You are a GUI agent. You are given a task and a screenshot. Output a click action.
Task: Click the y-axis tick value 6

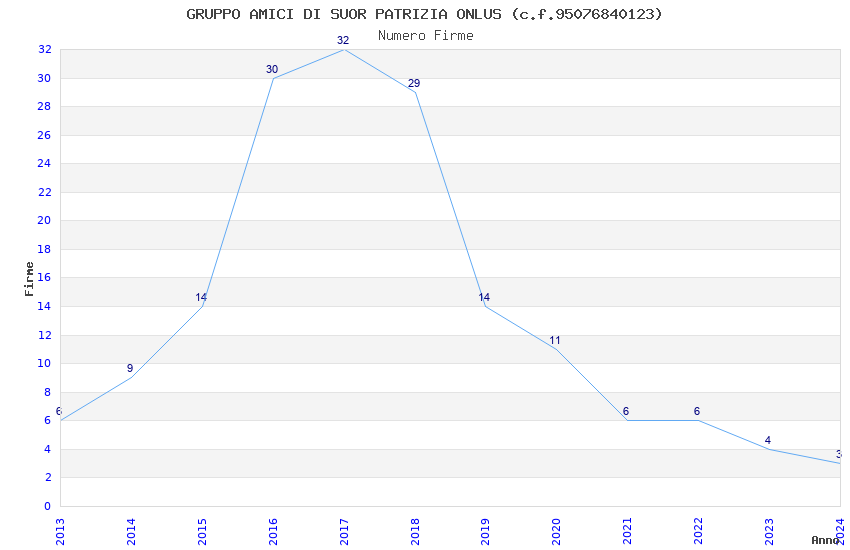48,420
